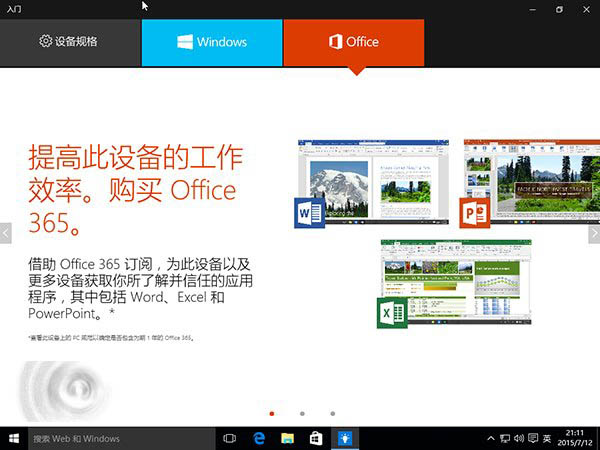Jump to the second carousel page dot

point(302,414)
